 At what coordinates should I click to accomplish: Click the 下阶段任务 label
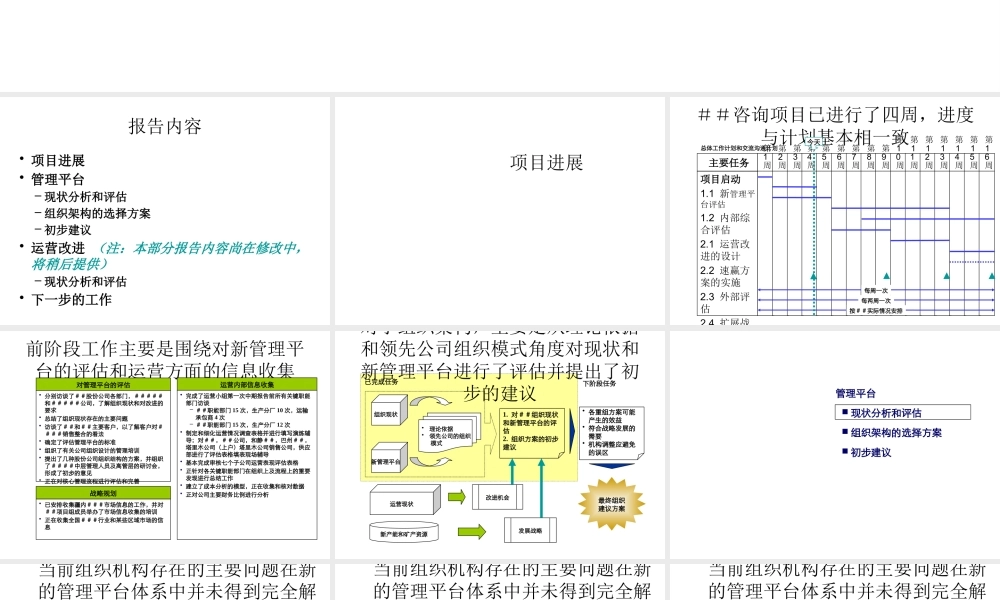coord(599,383)
